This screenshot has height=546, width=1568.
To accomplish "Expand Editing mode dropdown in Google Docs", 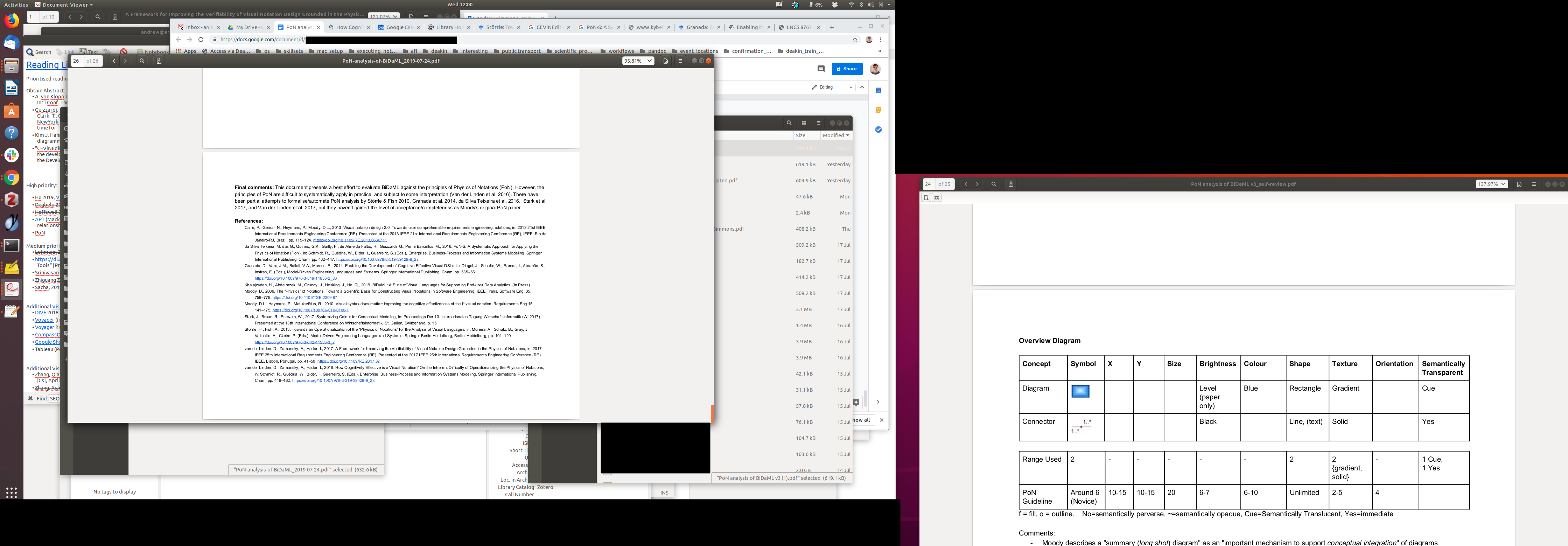I will click(850, 87).
